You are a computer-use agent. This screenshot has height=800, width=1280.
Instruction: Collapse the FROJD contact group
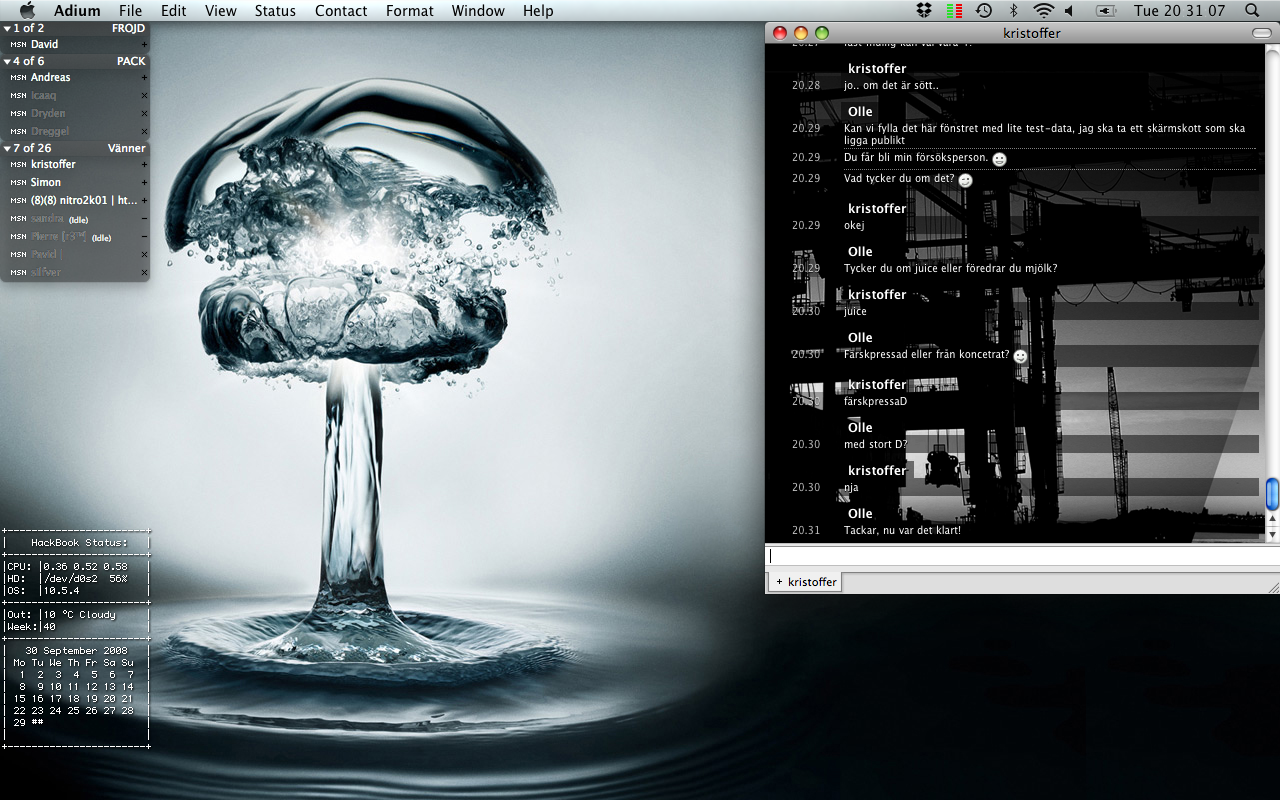[x=7, y=29]
